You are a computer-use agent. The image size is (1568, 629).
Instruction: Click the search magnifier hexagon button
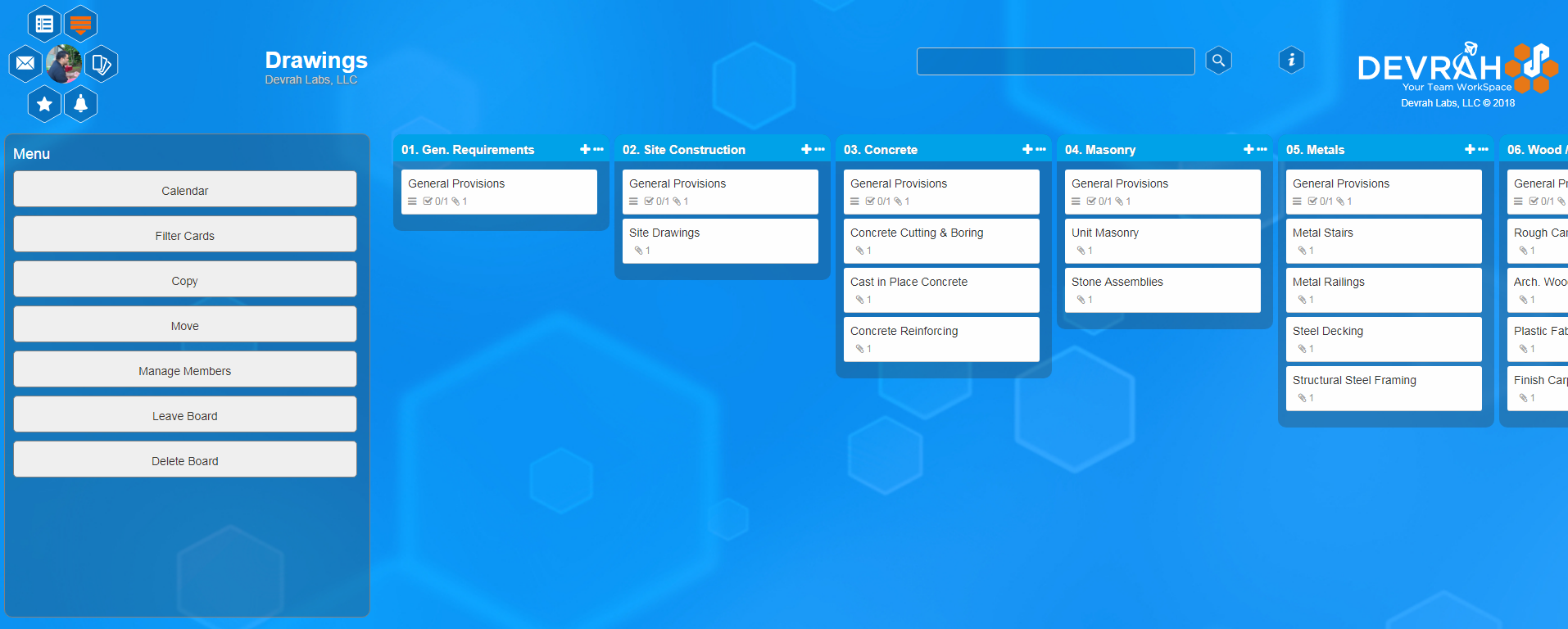coord(1218,60)
